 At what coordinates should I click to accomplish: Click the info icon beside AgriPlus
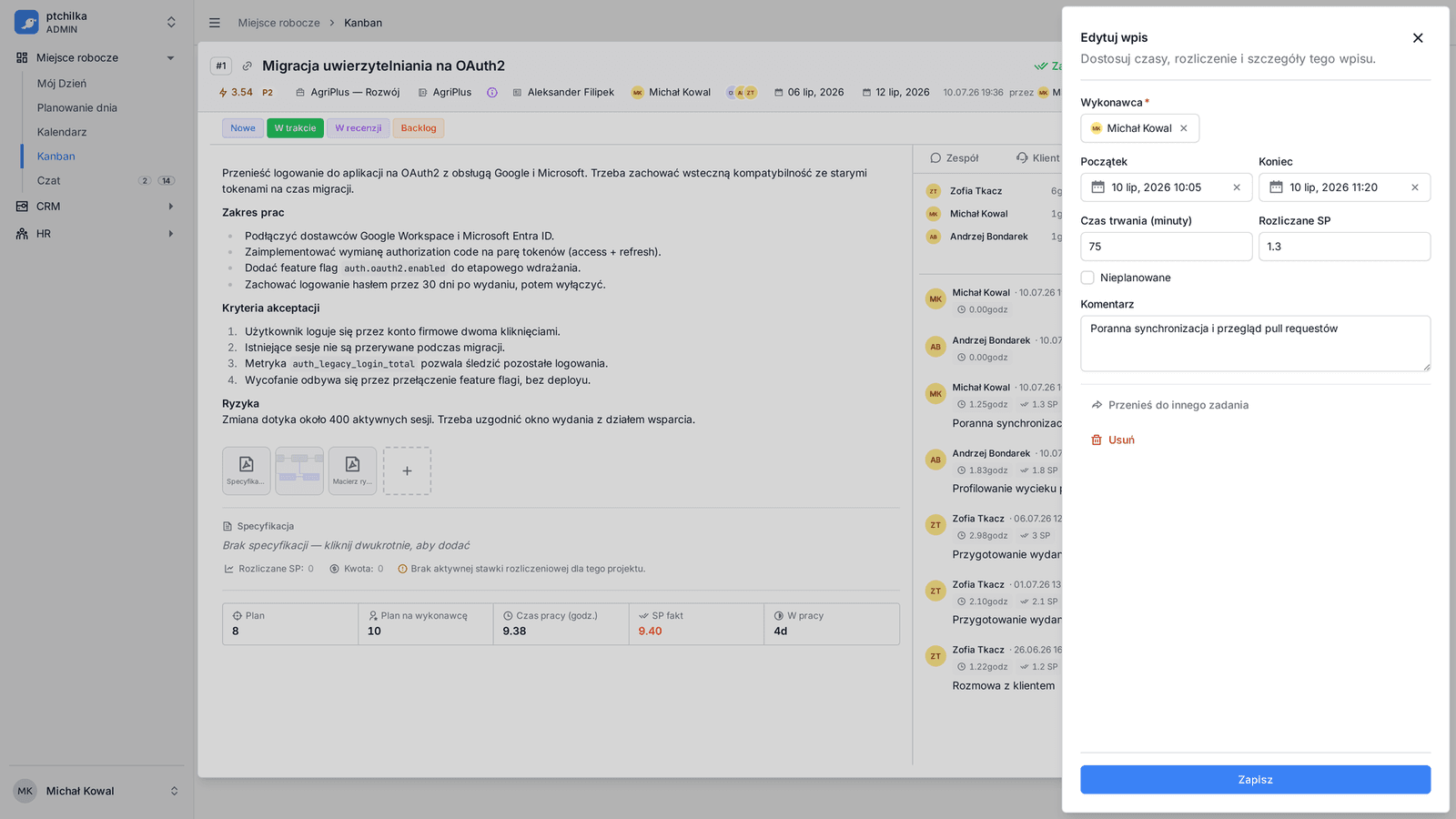[x=491, y=93]
